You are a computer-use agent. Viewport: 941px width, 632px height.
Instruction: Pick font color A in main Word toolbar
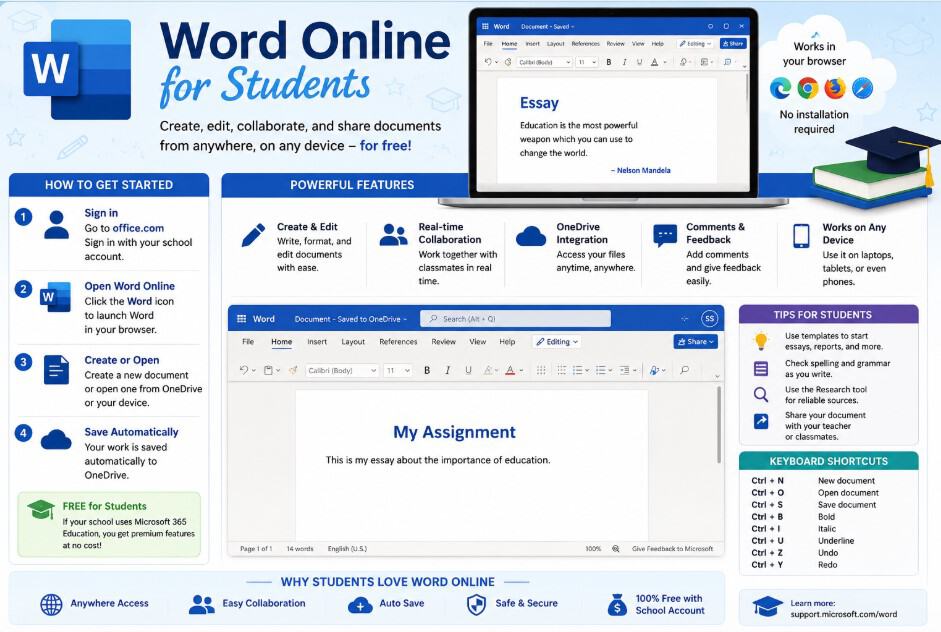[510, 370]
